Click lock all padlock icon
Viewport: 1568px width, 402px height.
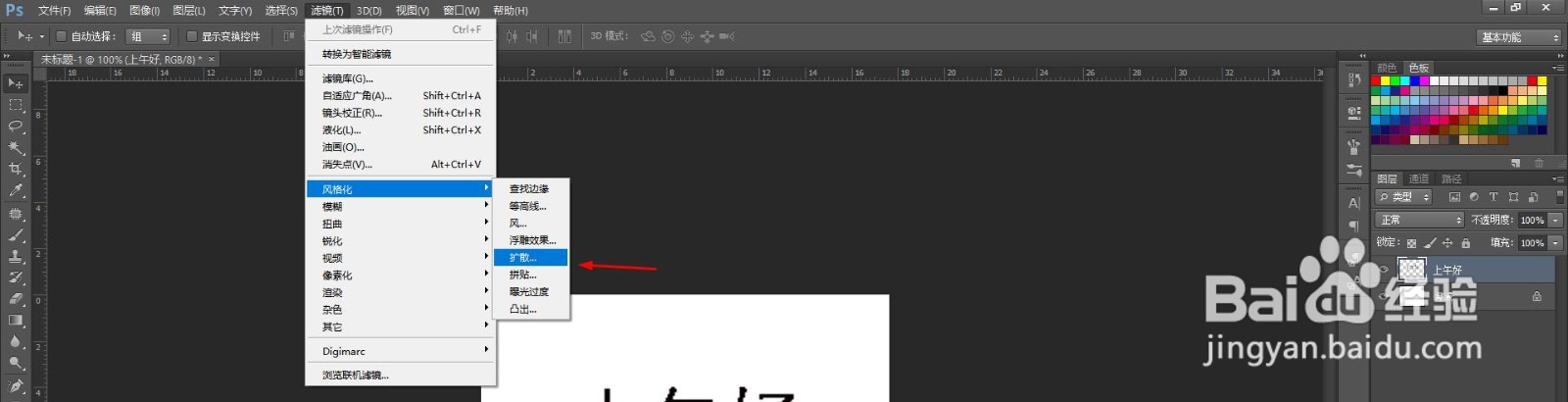[x=1466, y=243]
